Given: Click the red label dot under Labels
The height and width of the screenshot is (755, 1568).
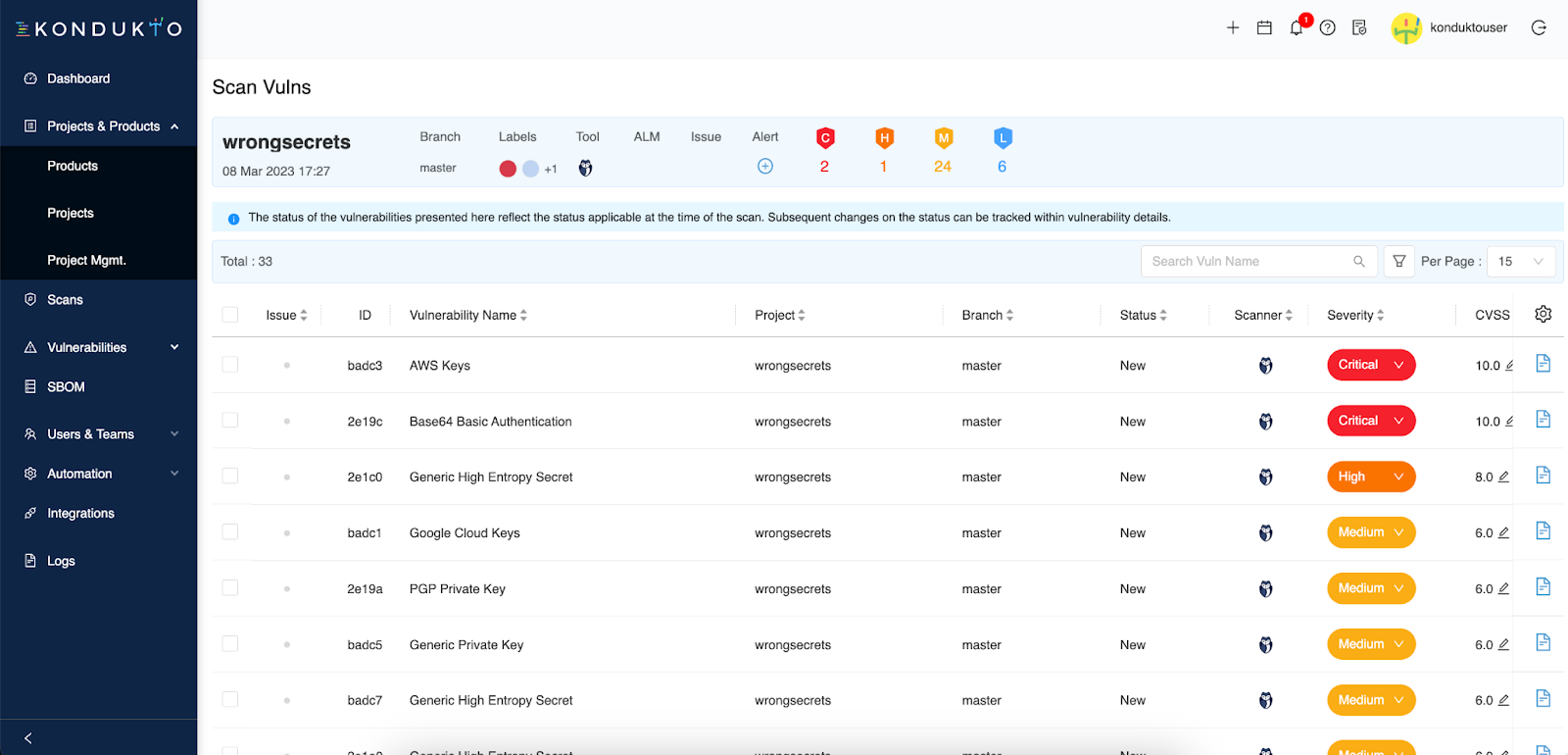Looking at the screenshot, I should click(x=508, y=169).
